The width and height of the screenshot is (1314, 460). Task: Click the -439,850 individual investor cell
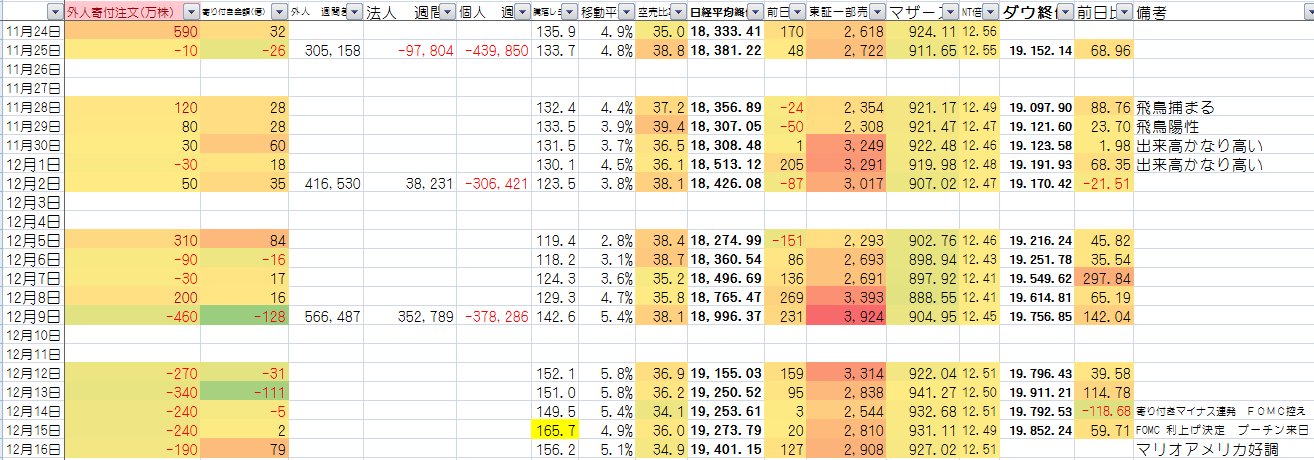click(494, 50)
